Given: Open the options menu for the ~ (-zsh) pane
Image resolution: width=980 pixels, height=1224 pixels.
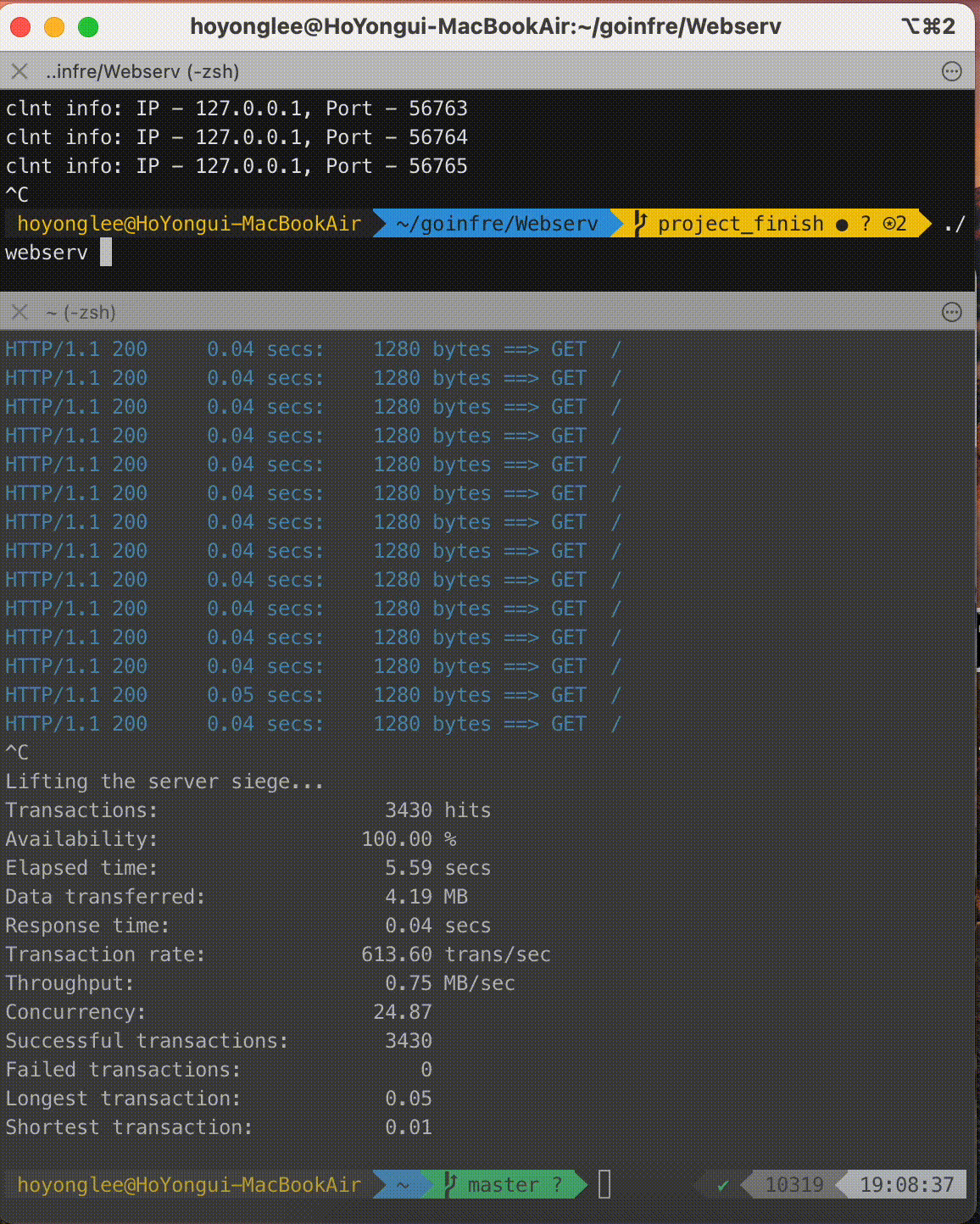Looking at the screenshot, I should pos(951,312).
